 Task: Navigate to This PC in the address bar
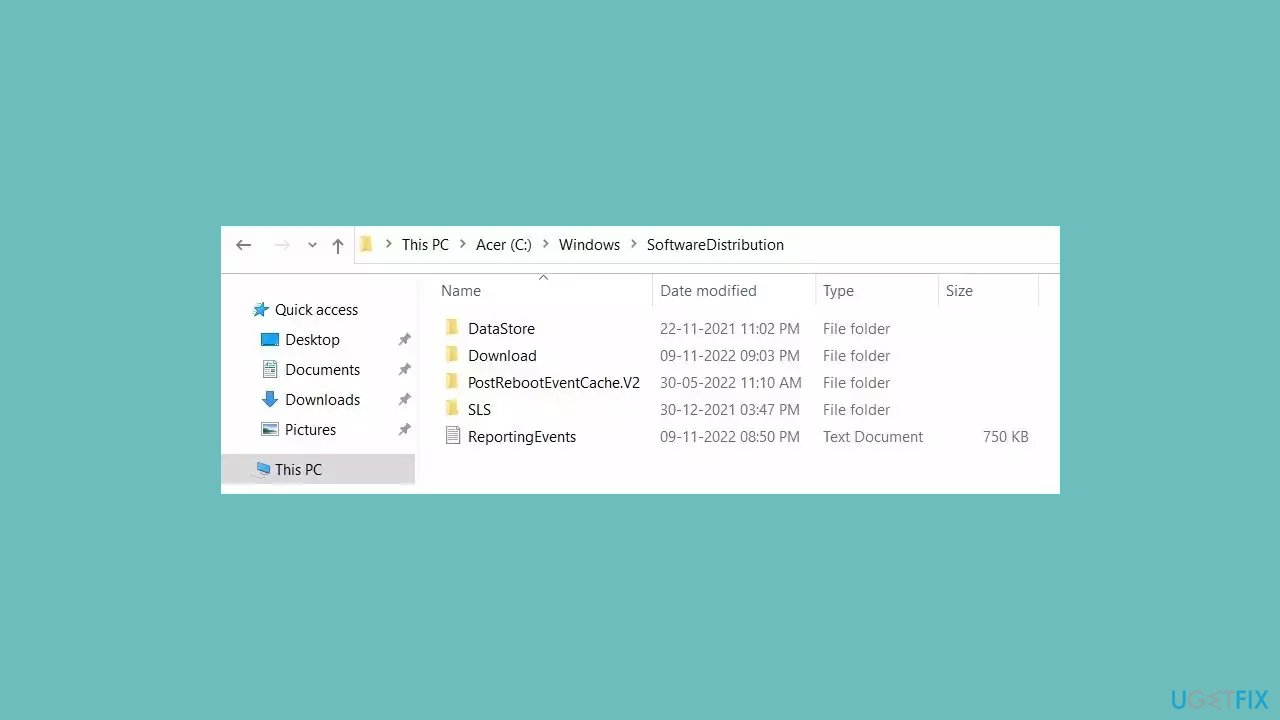[x=425, y=244]
